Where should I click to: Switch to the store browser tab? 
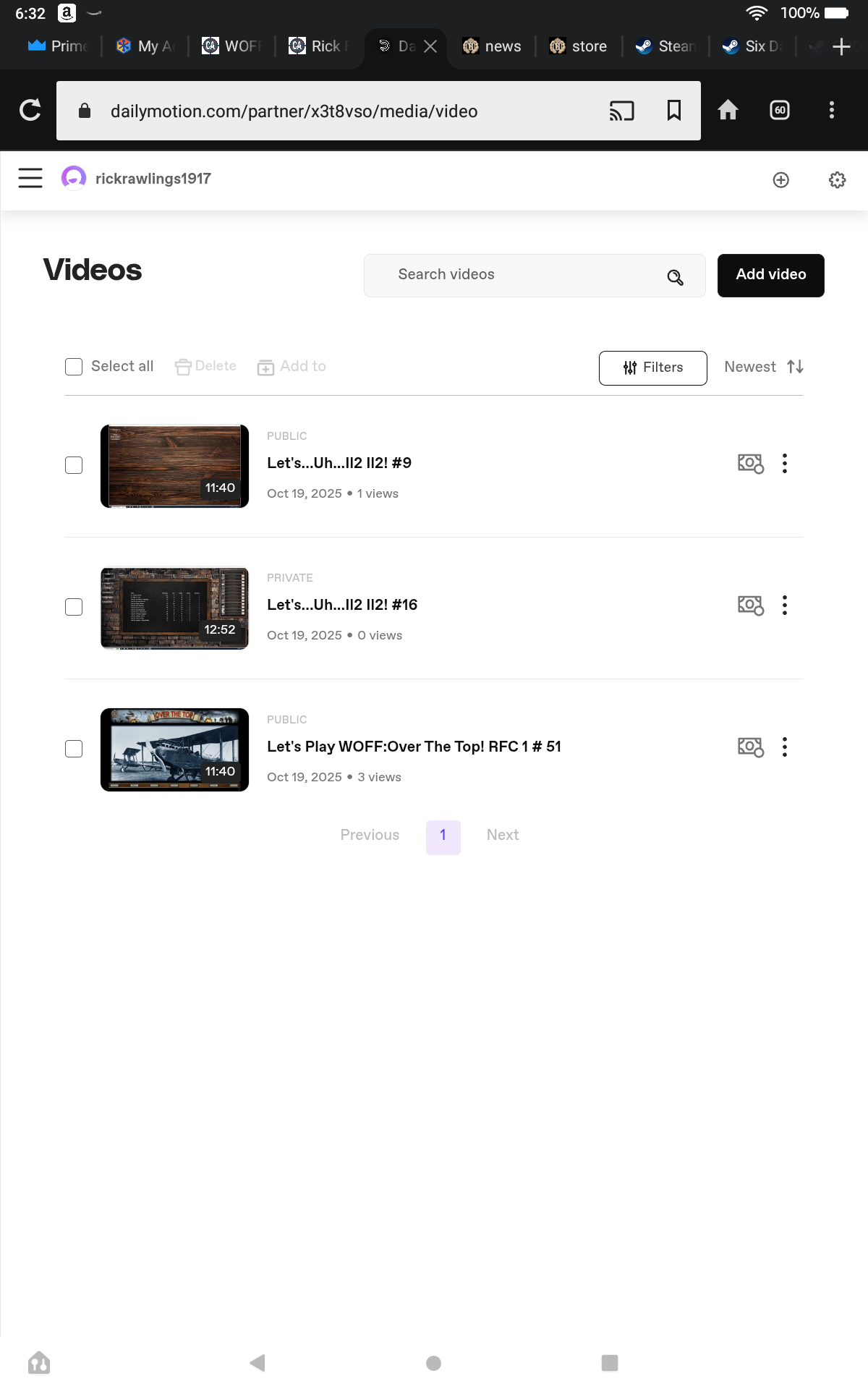click(x=579, y=46)
